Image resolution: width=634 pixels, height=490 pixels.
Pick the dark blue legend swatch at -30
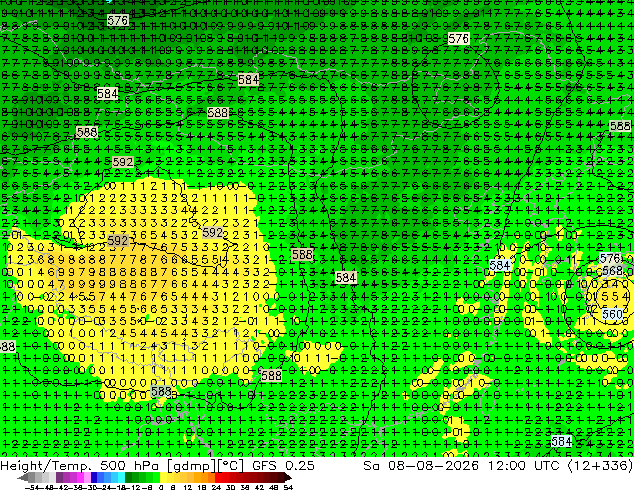tap(94, 478)
